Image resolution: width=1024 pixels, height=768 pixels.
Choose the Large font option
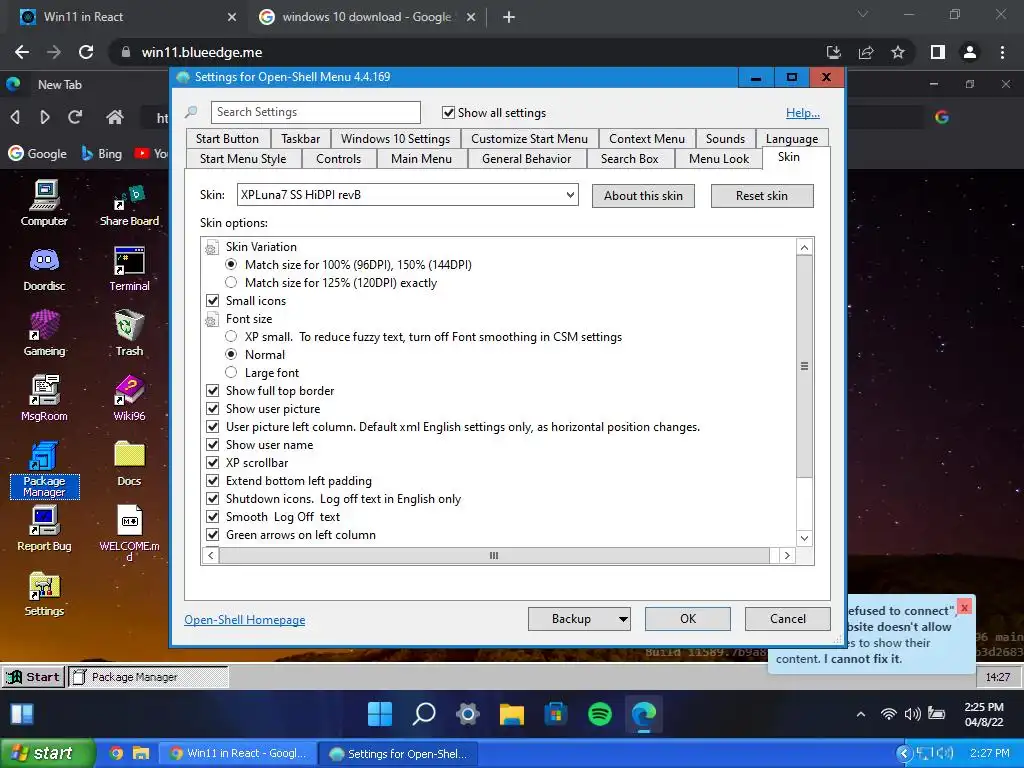(x=231, y=372)
